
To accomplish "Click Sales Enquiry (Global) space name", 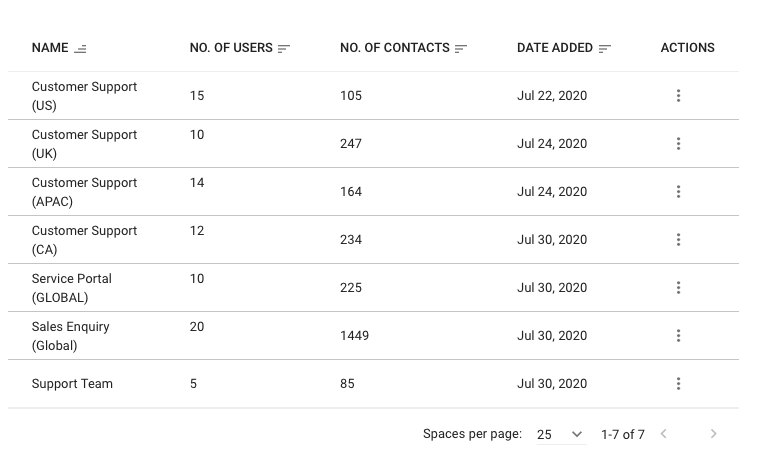I will coord(71,336).
